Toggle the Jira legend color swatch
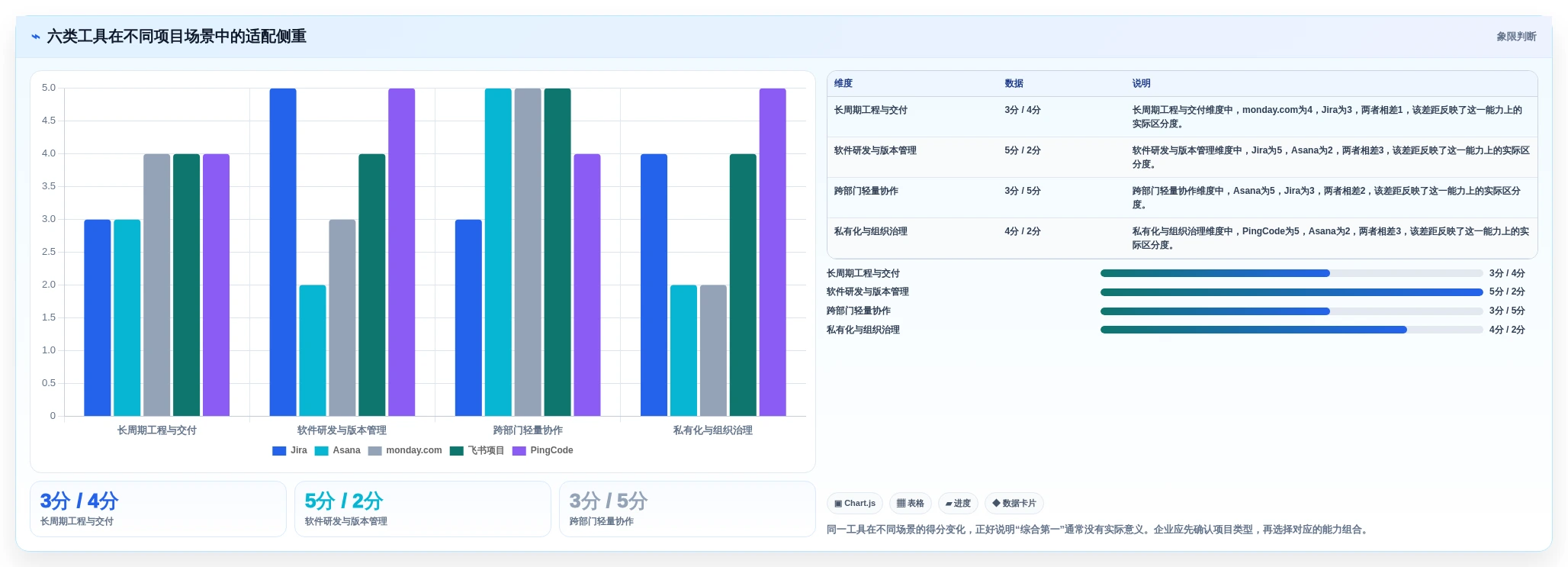The height and width of the screenshot is (567, 1568). (279, 451)
